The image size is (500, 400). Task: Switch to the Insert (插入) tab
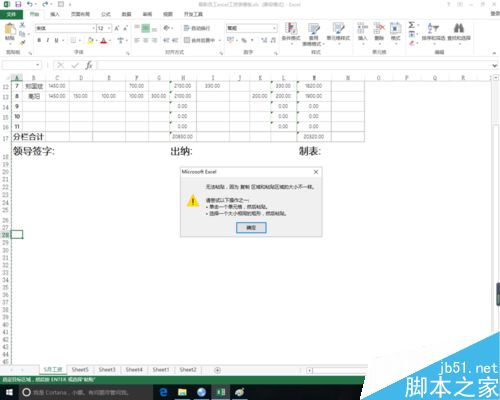55,14
